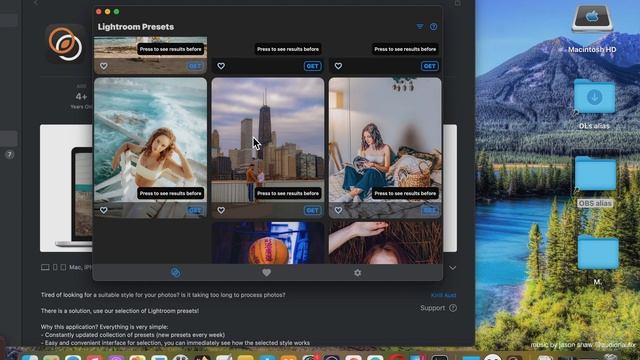Screen dimensions: 640x360
Task: Select the basketball preset thumbnail
Action: tap(268, 242)
